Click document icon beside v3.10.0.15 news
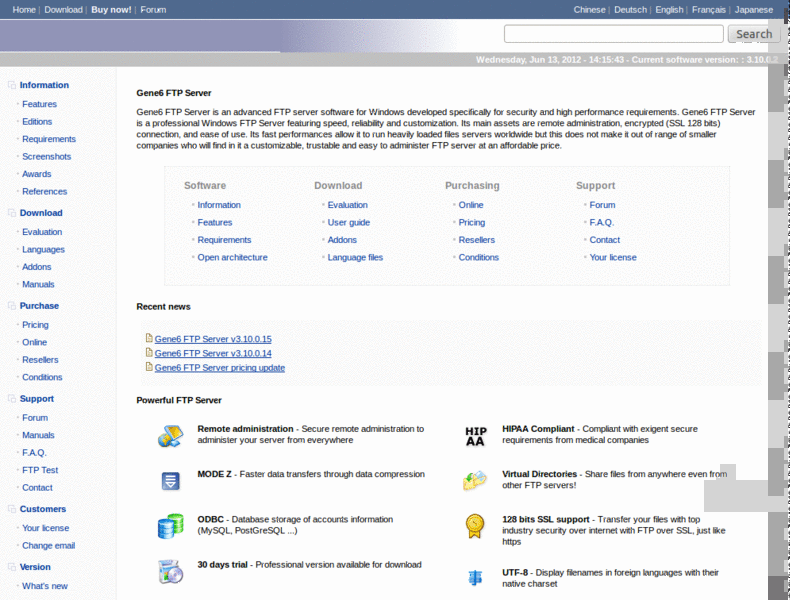The width and height of the screenshot is (800, 600). 149,338
